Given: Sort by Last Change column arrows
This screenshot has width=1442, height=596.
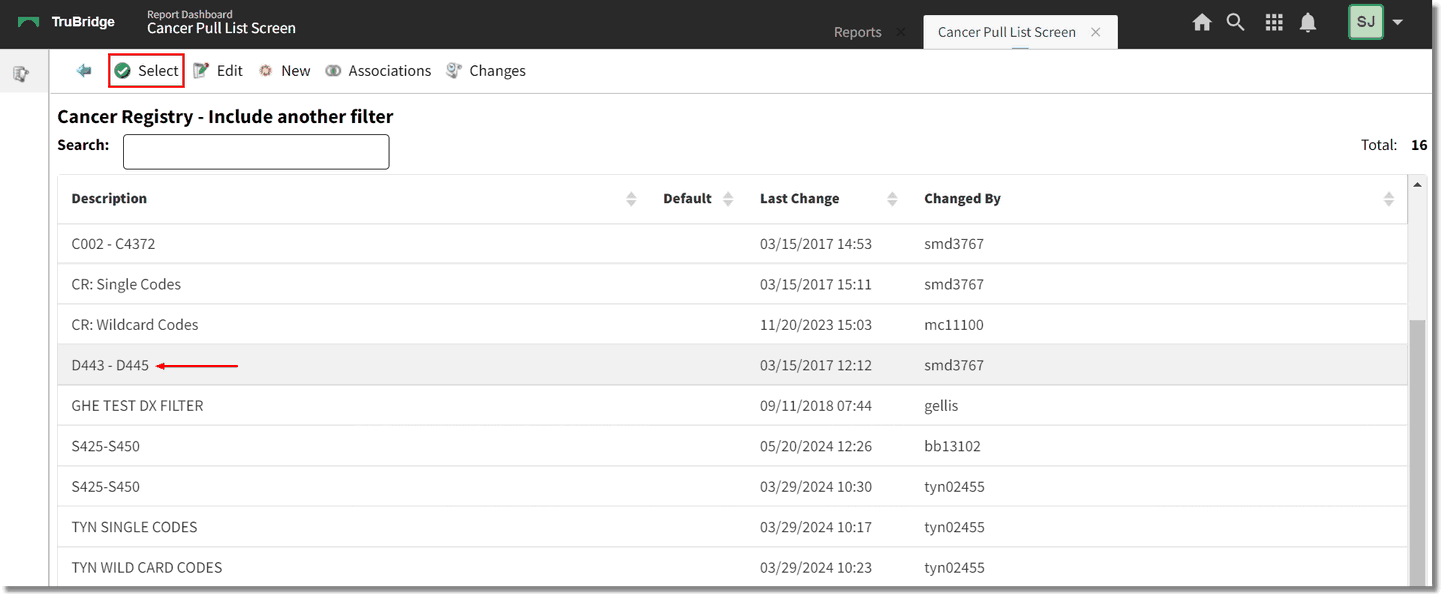Looking at the screenshot, I should tap(892, 199).
